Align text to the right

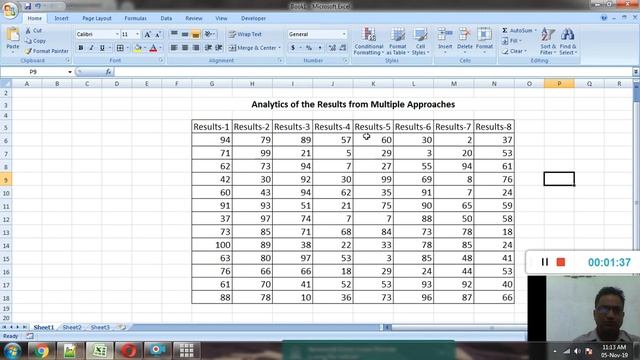coord(196,48)
